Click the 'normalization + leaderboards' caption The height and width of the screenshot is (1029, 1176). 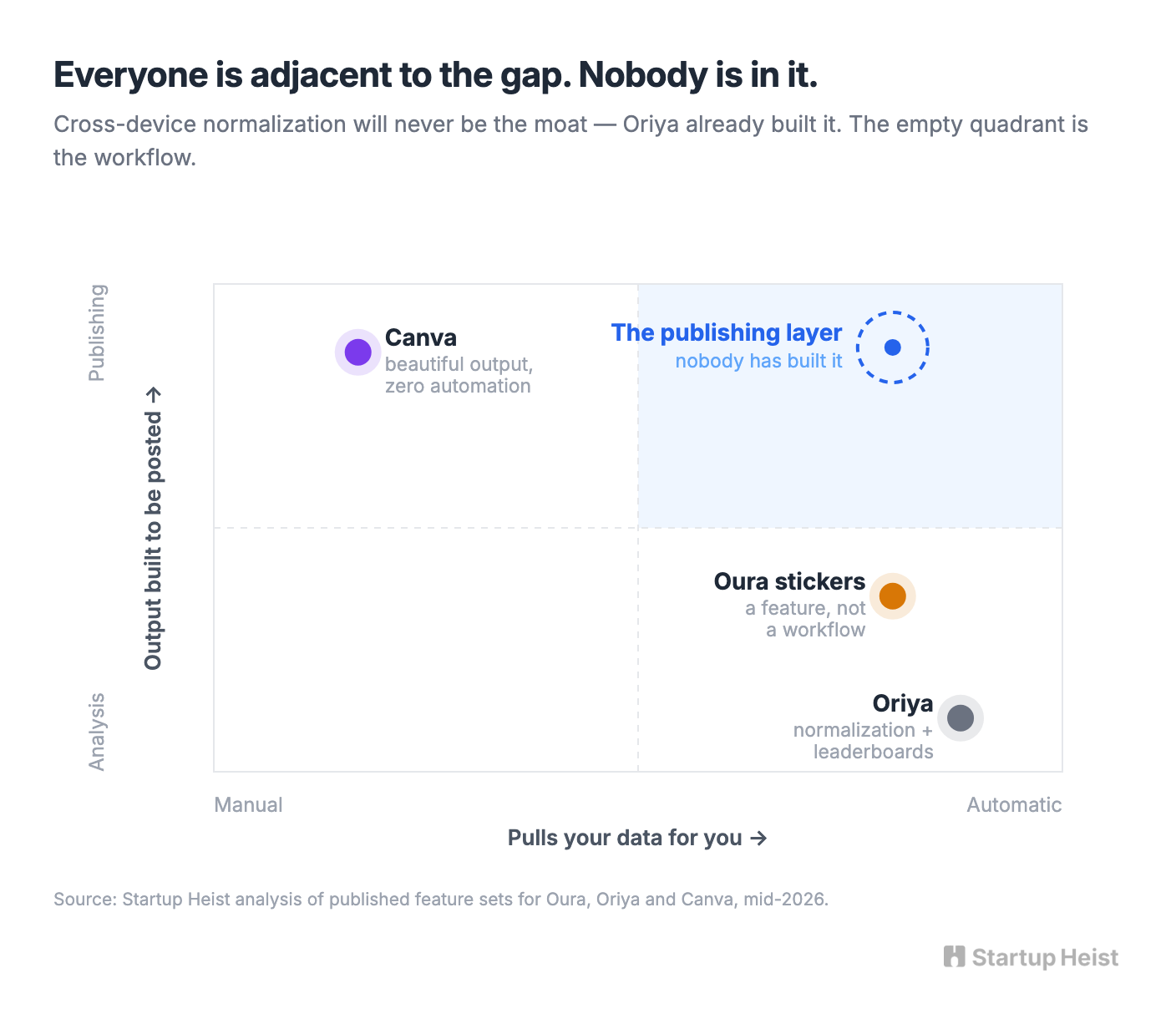pyautogui.click(x=864, y=741)
